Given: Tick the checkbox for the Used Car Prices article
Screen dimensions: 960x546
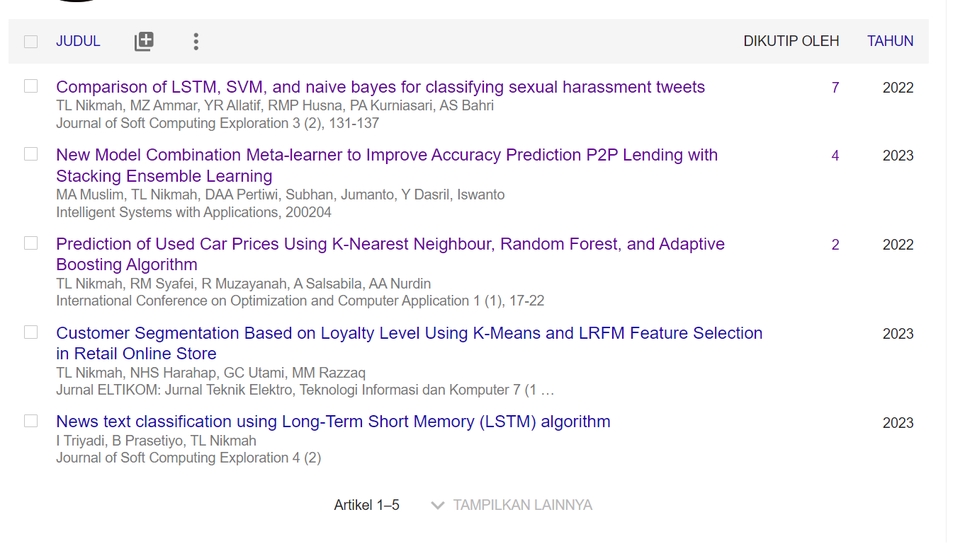Looking at the screenshot, I should [31, 244].
